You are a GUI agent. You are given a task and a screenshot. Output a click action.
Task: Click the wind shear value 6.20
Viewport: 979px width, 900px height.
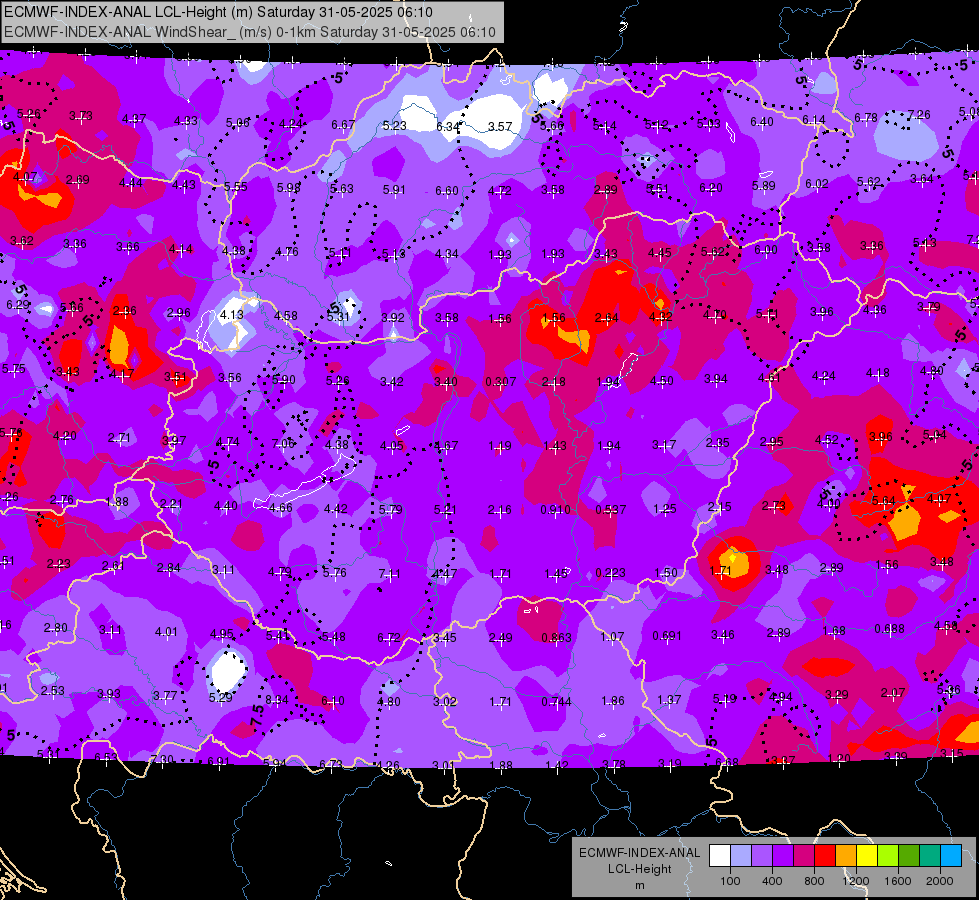[711, 187]
